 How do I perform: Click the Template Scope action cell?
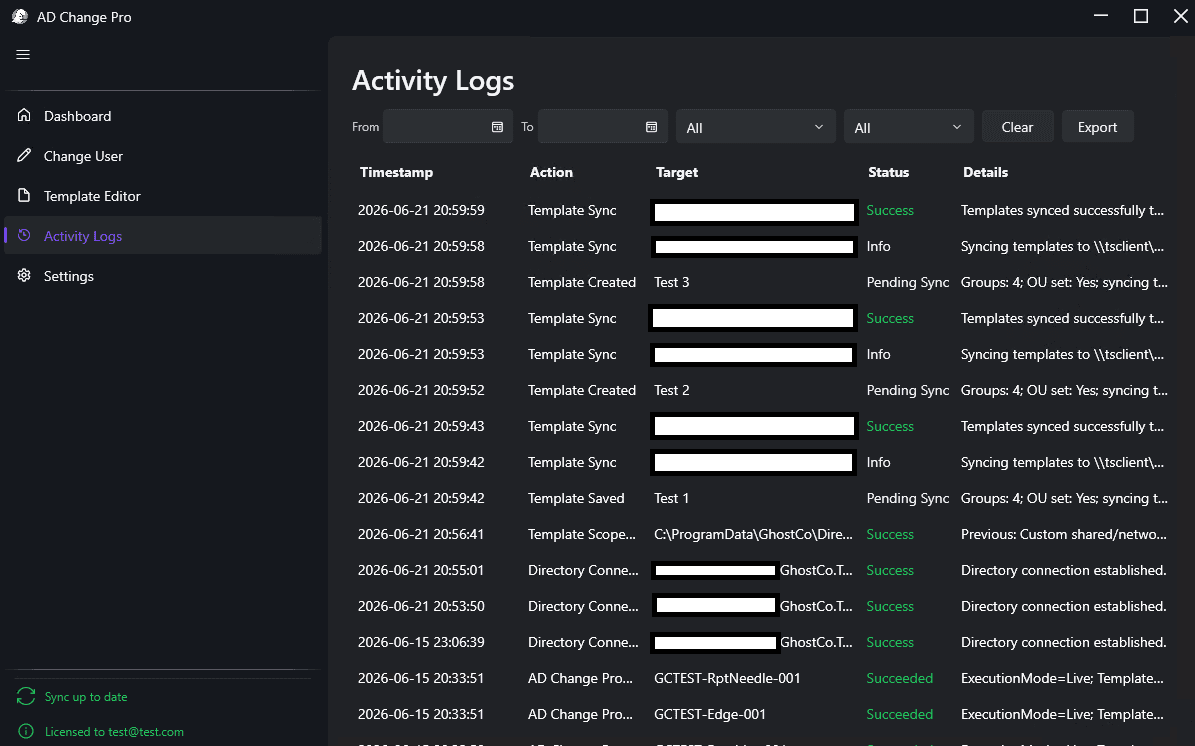[581, 534]
